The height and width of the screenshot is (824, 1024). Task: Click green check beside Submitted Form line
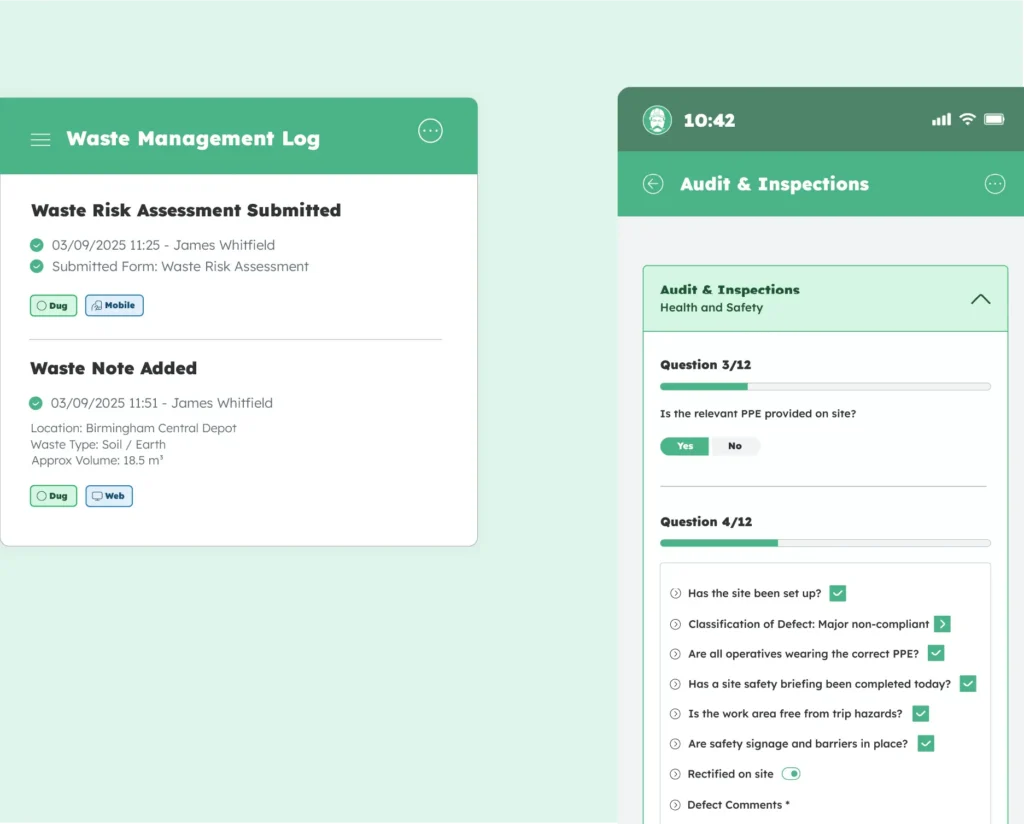tap(37, 266)
